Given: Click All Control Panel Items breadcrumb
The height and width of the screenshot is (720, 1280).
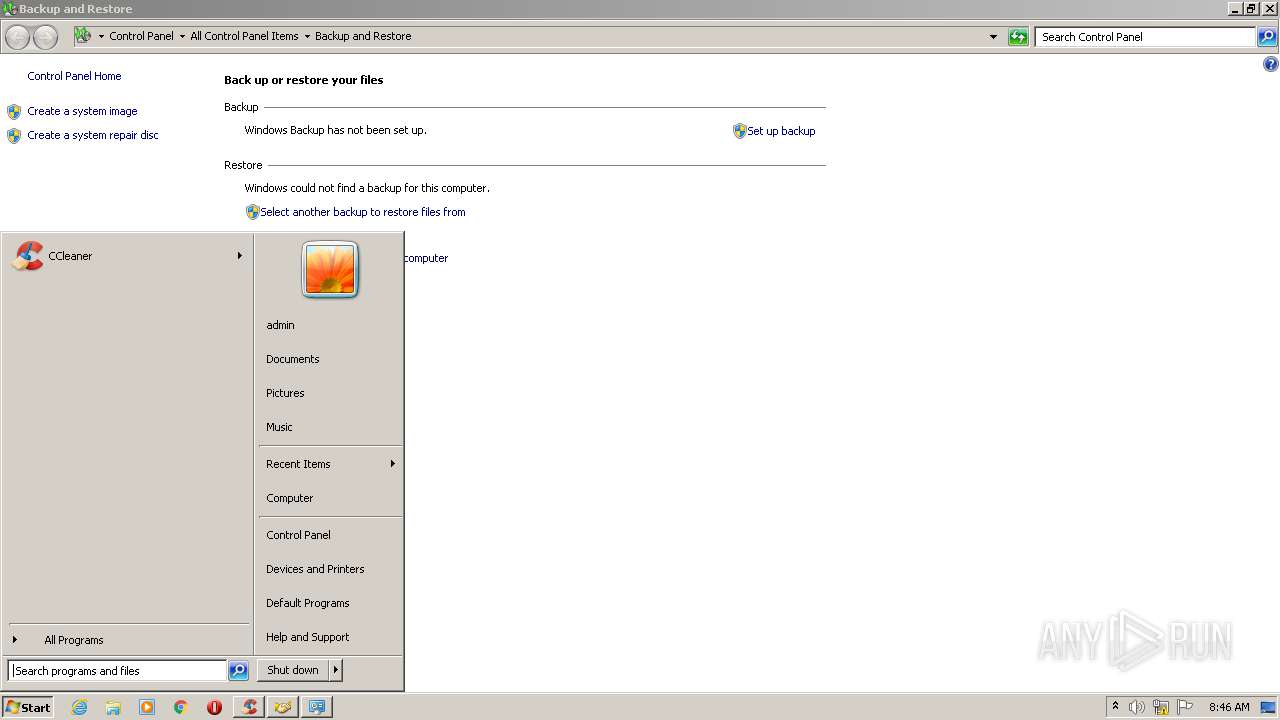Looking at the screenshot, I should [x=244, y=36].
